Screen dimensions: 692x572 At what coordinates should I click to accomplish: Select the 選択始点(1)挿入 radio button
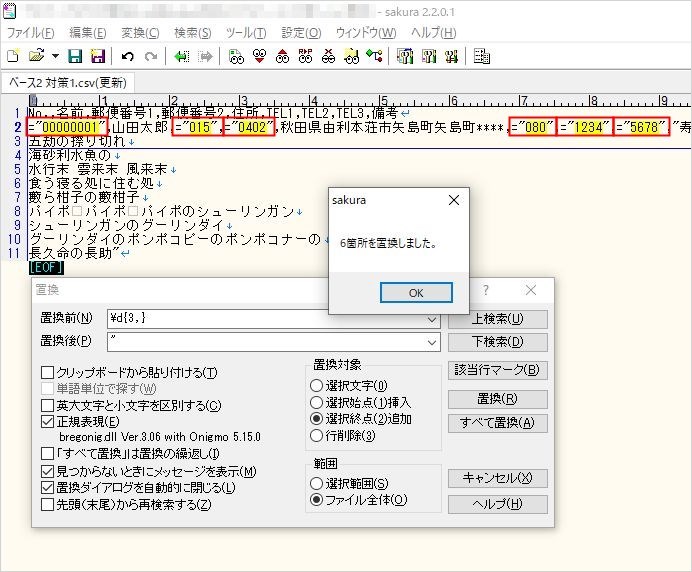316,403
